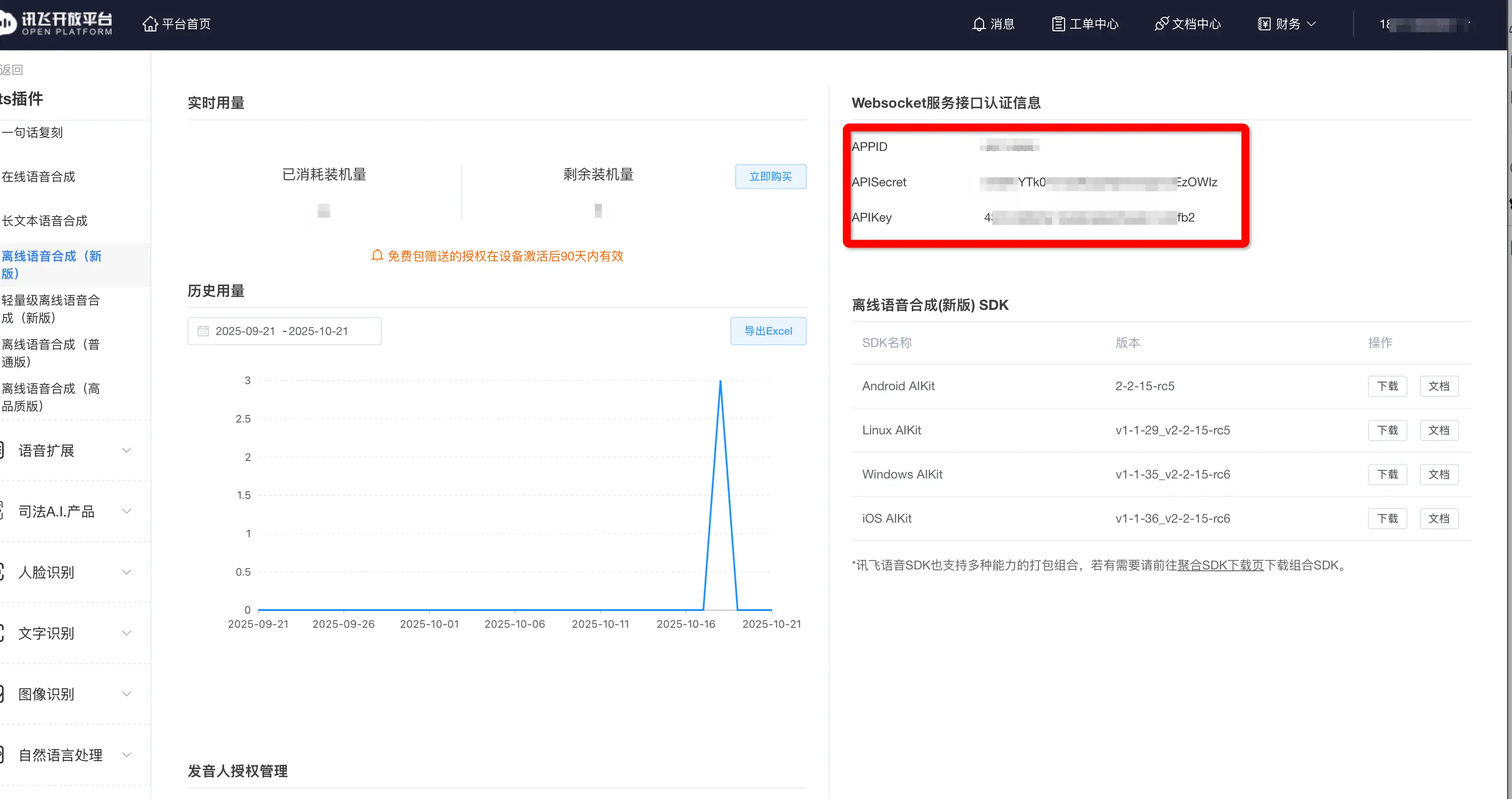Click the orange bell notice icon
Image resolution: width=1512 pixels, height=799 pixels.
tap(377, 256)
